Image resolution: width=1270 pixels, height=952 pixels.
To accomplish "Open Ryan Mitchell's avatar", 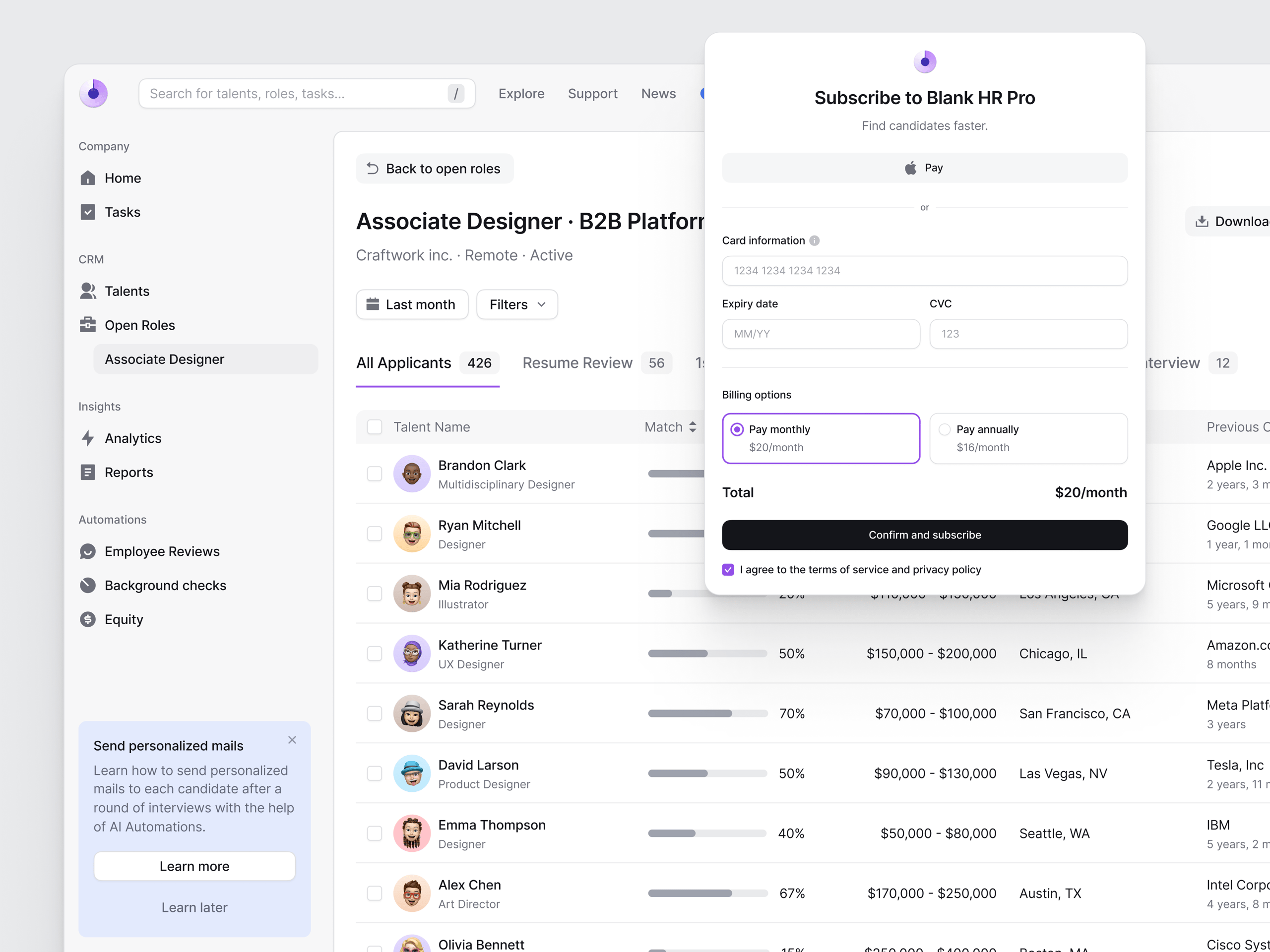I will [x=412, y=534].
